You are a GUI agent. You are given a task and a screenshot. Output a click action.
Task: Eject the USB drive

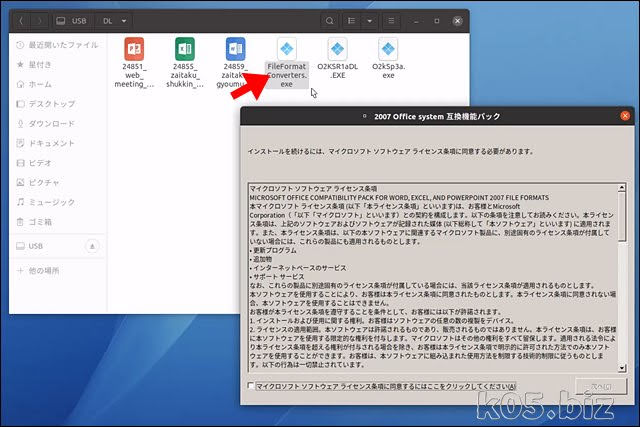[x=92, y=246]
